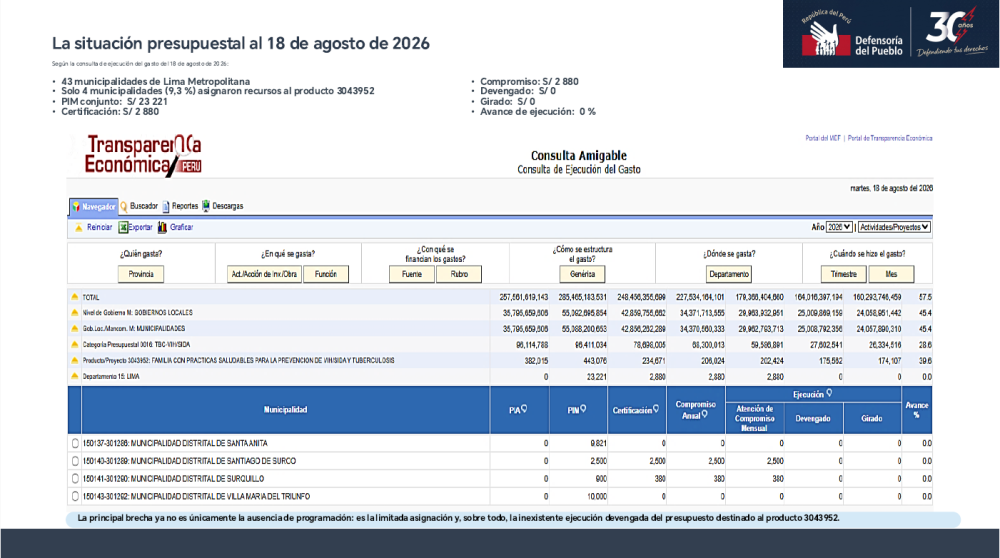Click the Departamento button
Viewport: 1000px width, 558px height.
point(729,274)
